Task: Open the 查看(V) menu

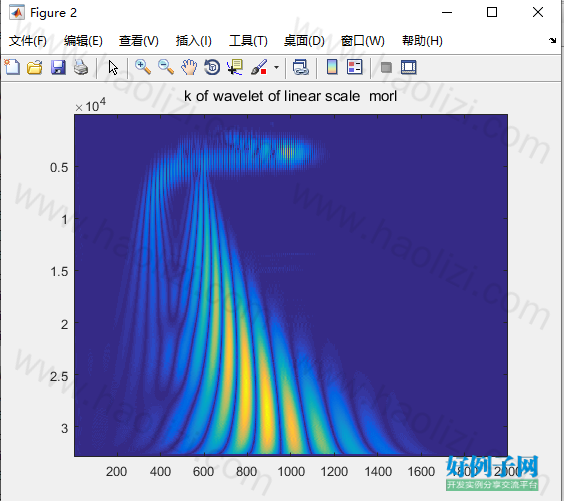Action: coord(139,41)
